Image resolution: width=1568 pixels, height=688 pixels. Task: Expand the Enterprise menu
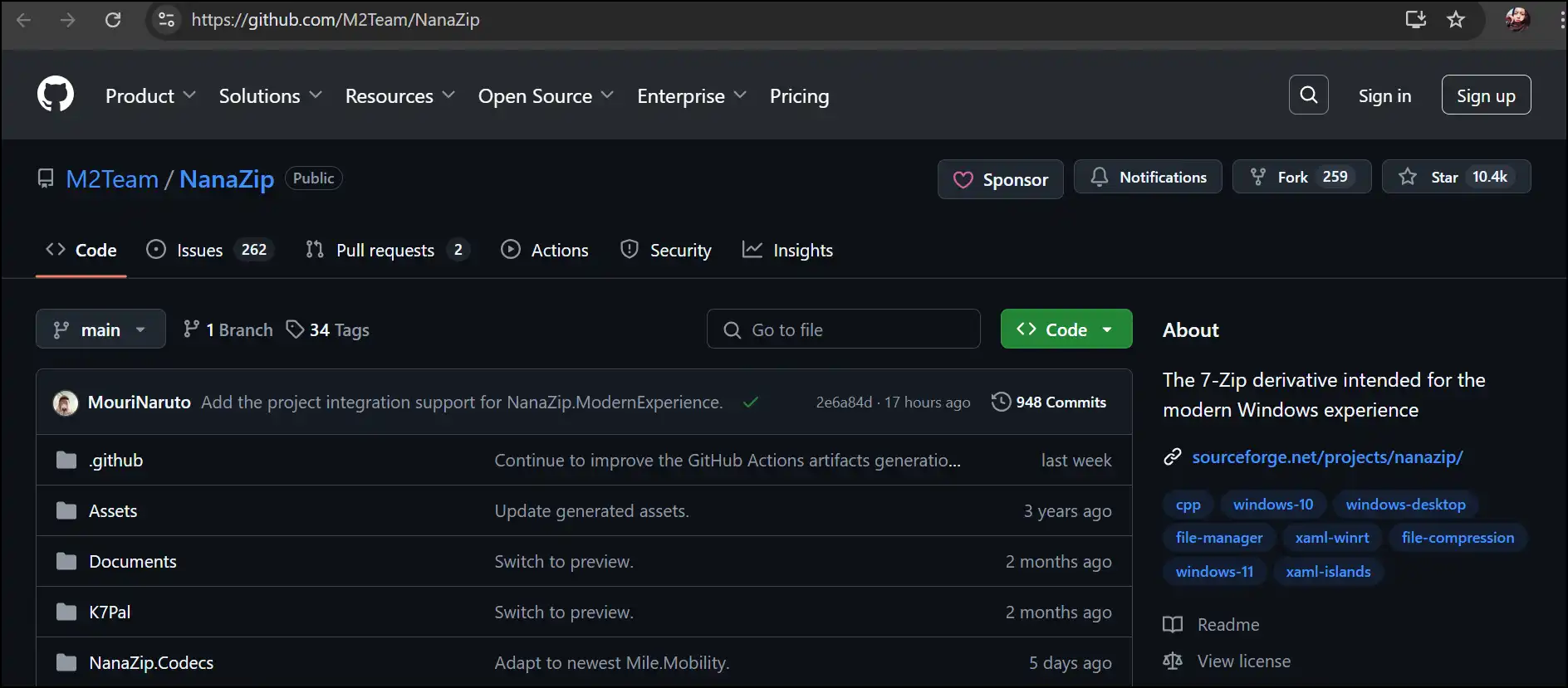[x=692, y=96]
